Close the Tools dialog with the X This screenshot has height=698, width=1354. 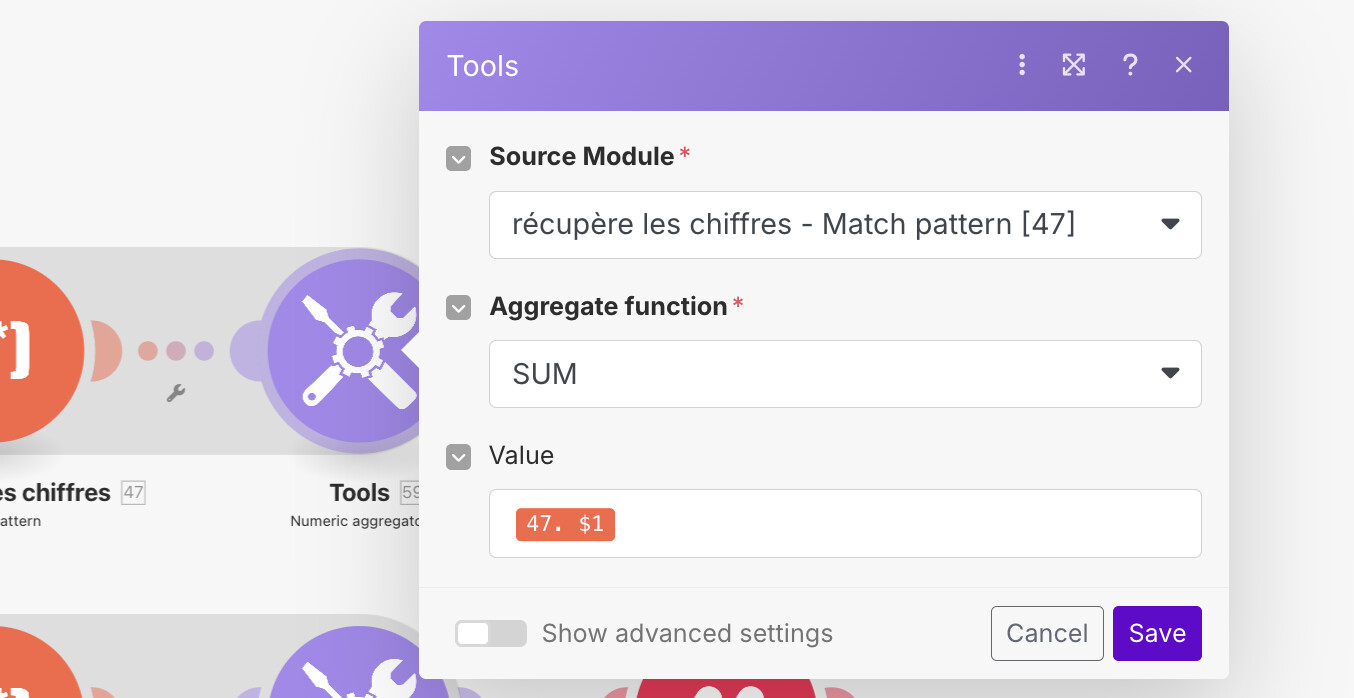click(x=1184, y=65)
